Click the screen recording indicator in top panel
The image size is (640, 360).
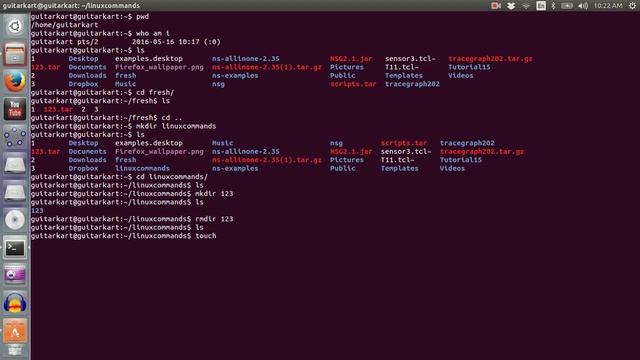496,5
